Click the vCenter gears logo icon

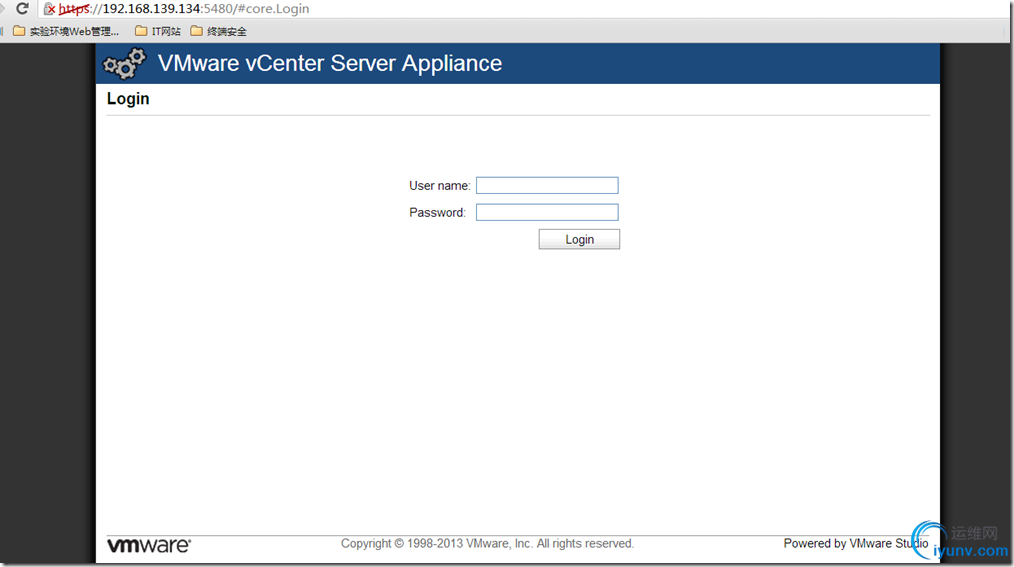coord(125,63)
